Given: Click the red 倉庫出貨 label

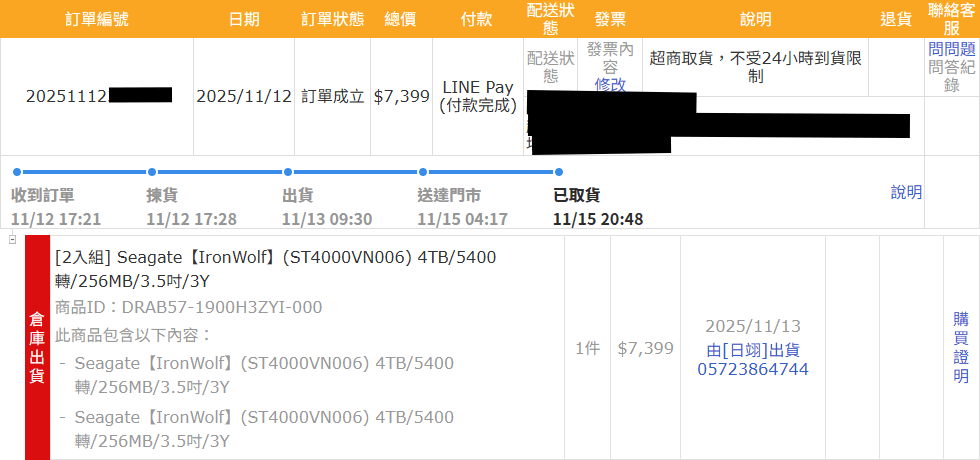Looking at the screenshot, I should 37,347.
